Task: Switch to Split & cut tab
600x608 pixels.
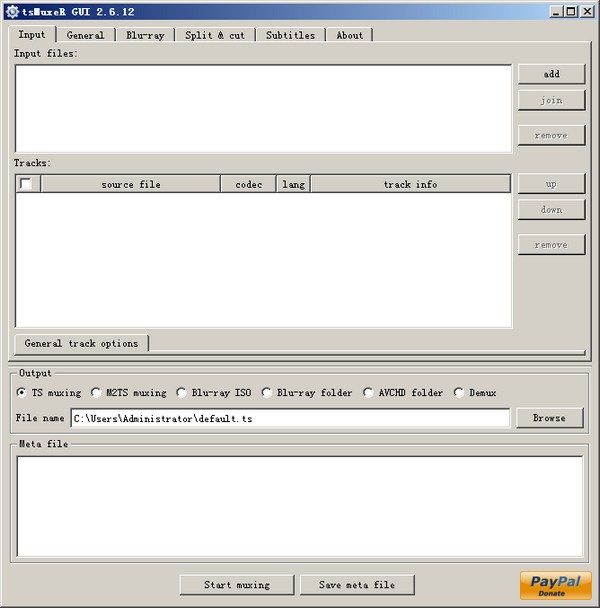Action: click(x=215, y=35)
